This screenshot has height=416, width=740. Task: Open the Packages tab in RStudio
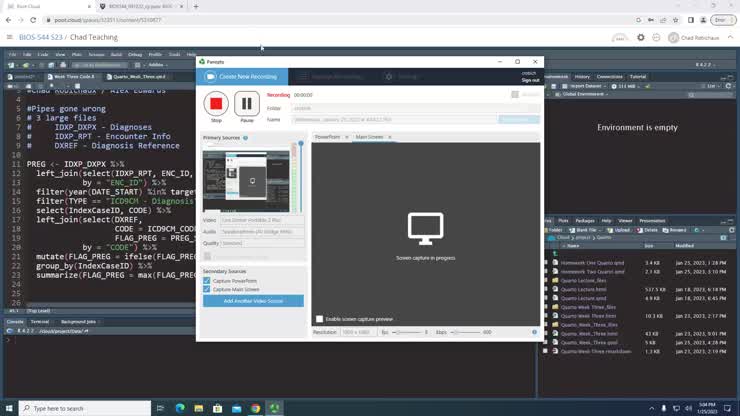coord(585,220)
